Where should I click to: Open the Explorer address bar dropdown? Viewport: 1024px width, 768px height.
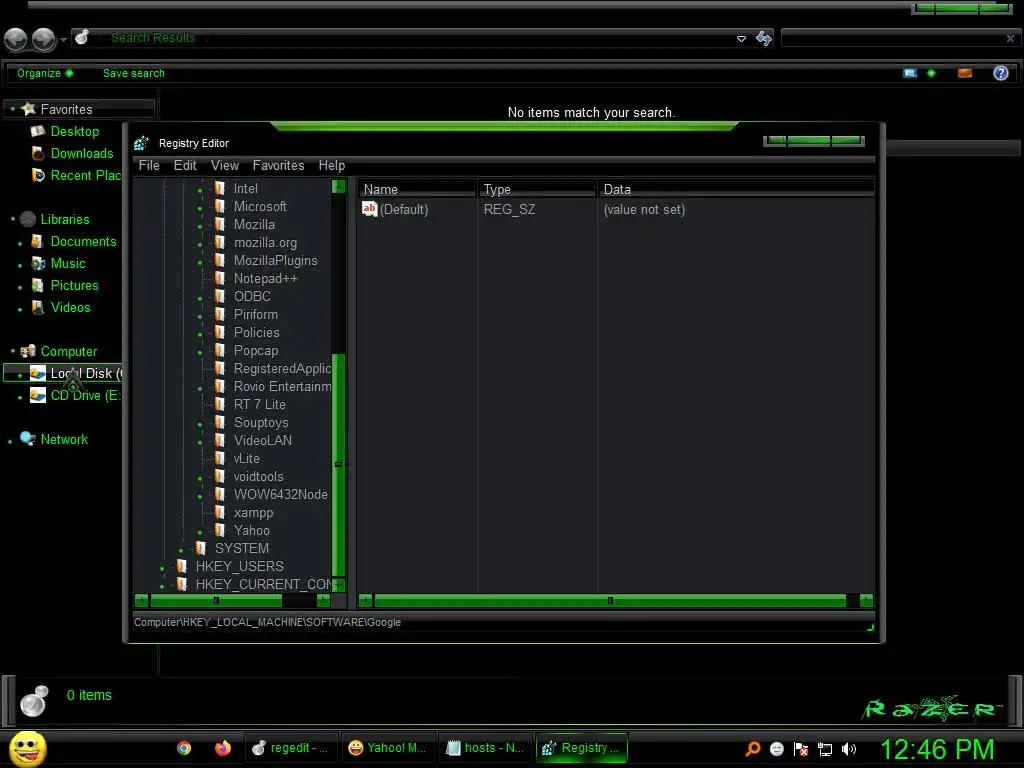coord(741,39)
